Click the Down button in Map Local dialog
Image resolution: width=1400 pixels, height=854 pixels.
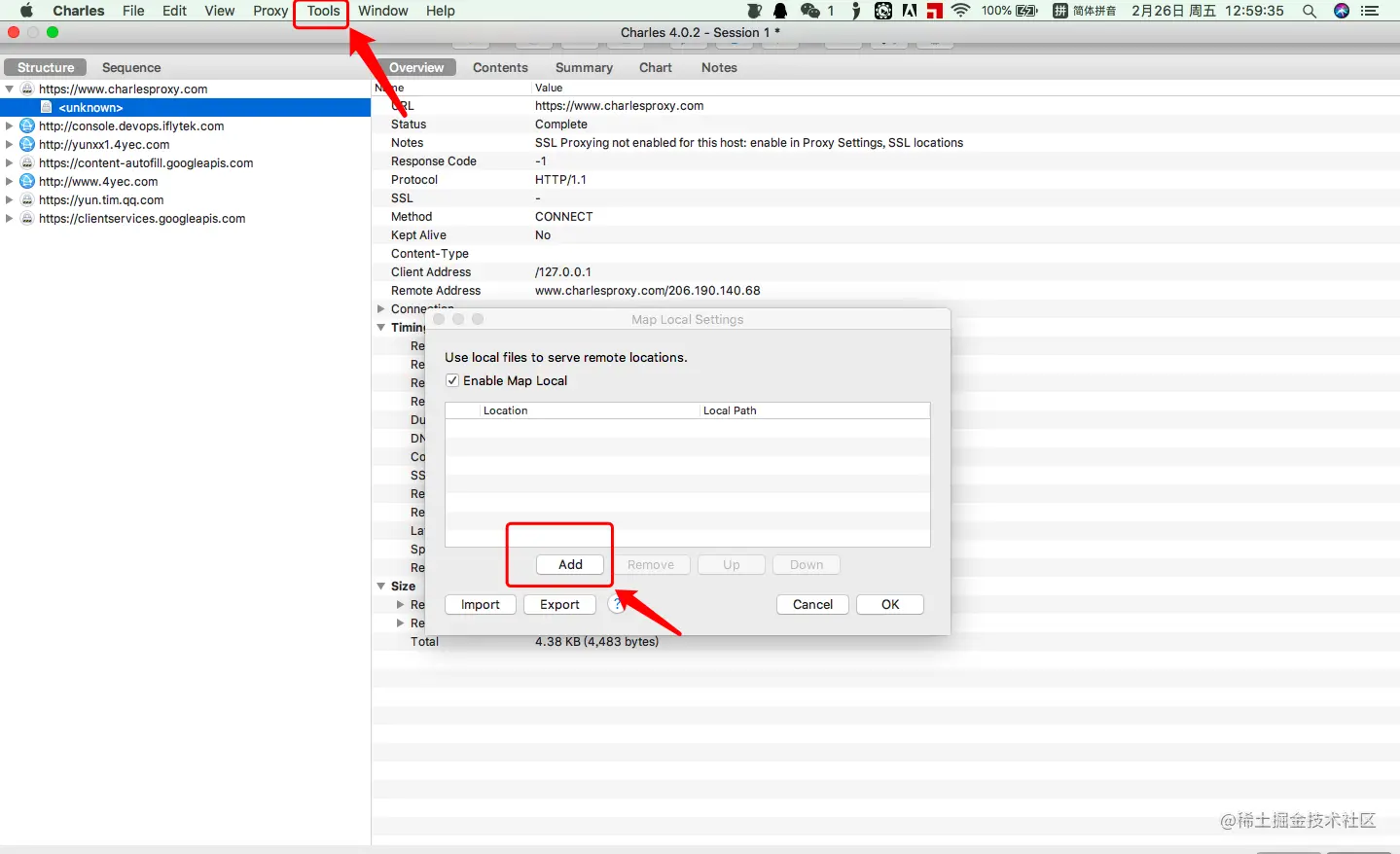pos(807,564)
